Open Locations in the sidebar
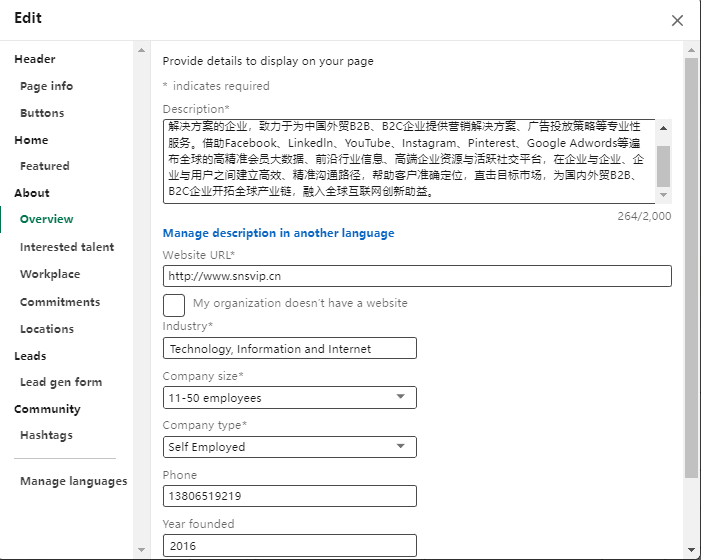 pyautogui.click(x=47, y=329)
